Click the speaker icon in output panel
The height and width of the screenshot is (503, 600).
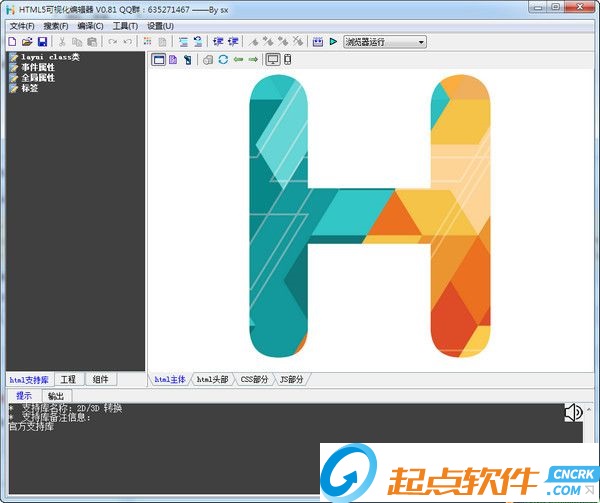coord(573,412)
